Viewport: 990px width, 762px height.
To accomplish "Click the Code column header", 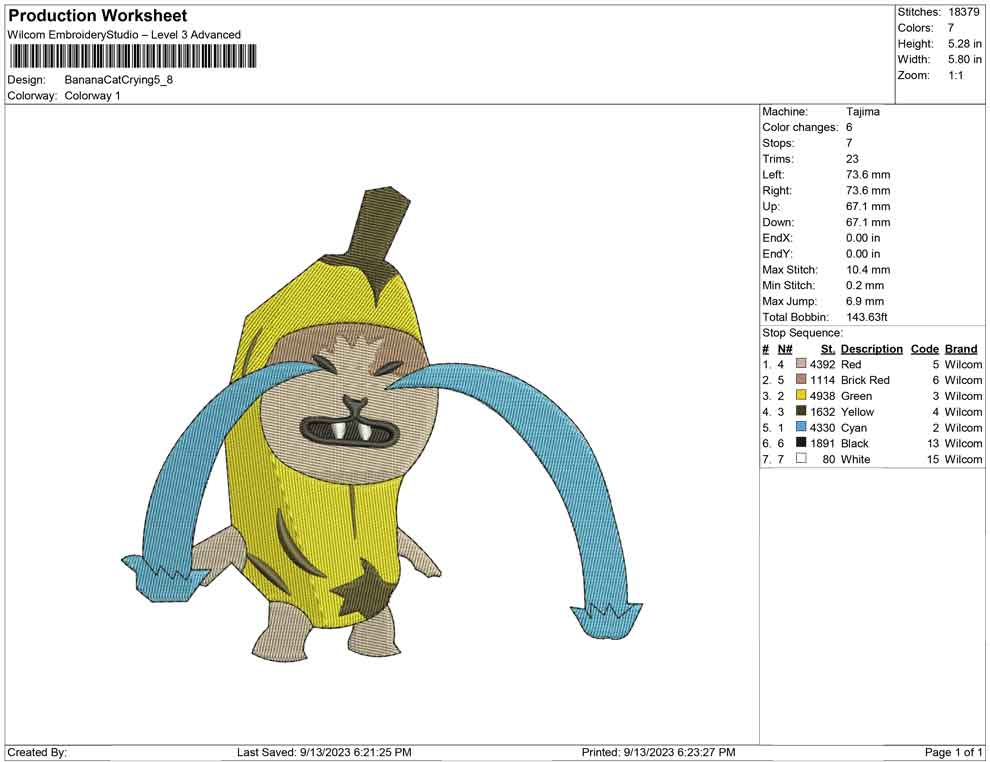I will 924,349.
